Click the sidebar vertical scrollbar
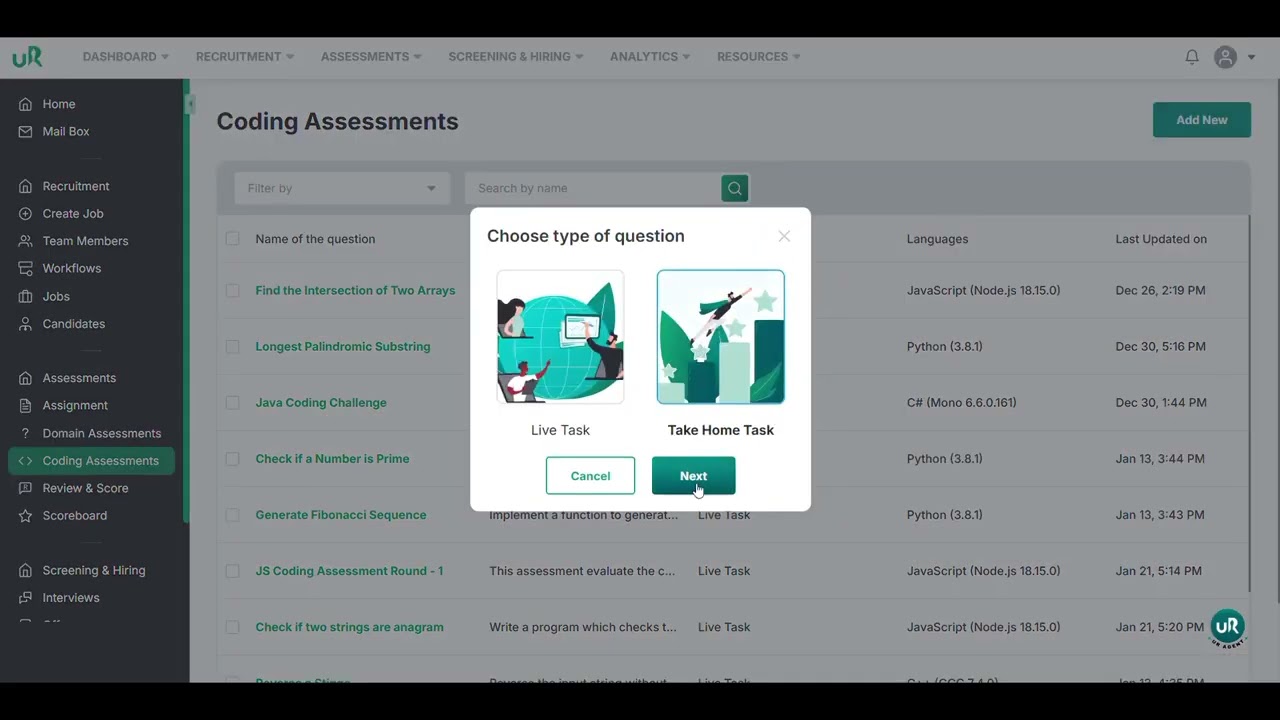 click(185, 300)
